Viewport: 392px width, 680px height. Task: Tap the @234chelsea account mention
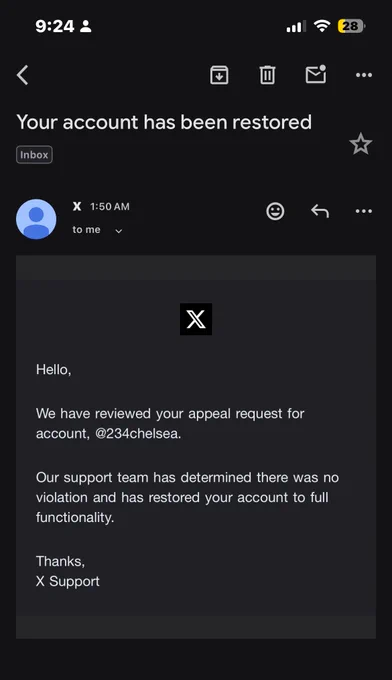tap(138, 434)
